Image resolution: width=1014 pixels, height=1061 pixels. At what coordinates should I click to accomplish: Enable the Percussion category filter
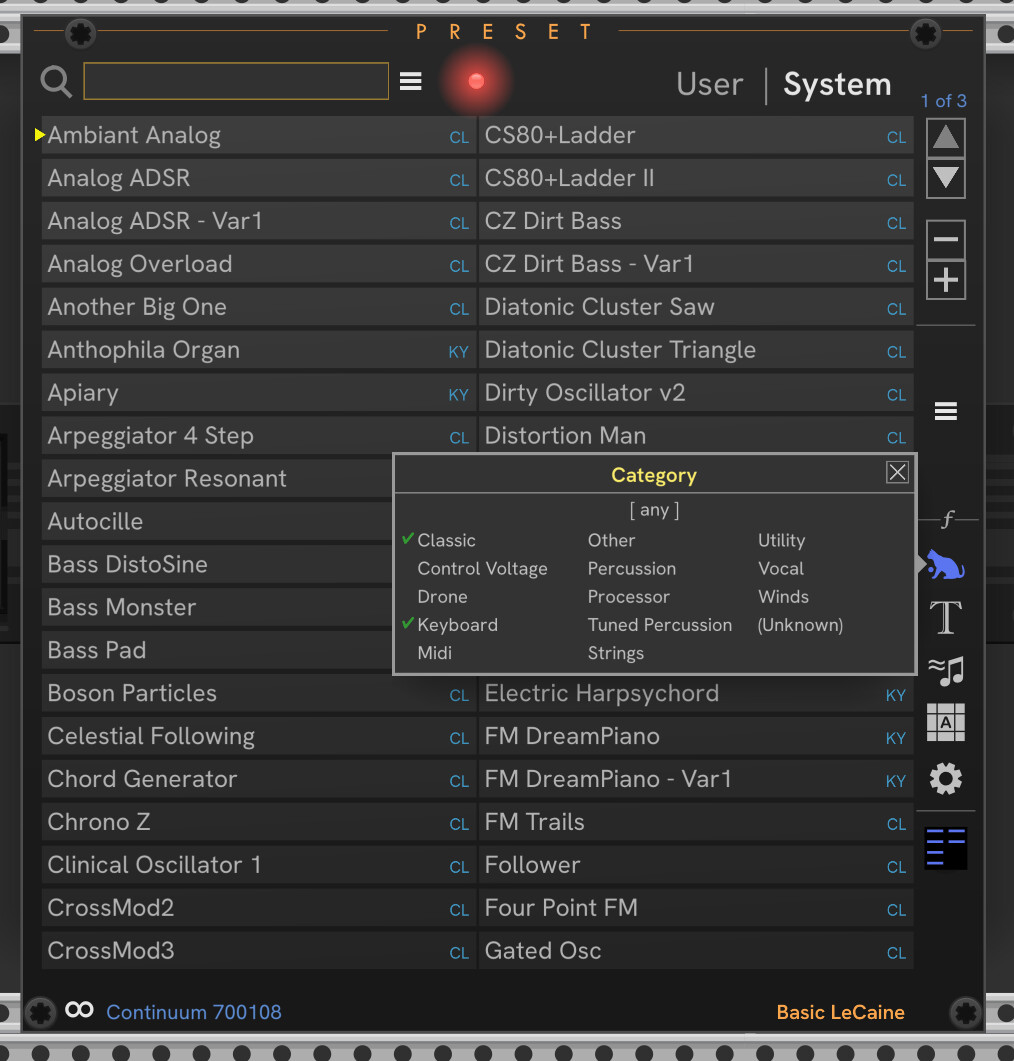(631, 569)
